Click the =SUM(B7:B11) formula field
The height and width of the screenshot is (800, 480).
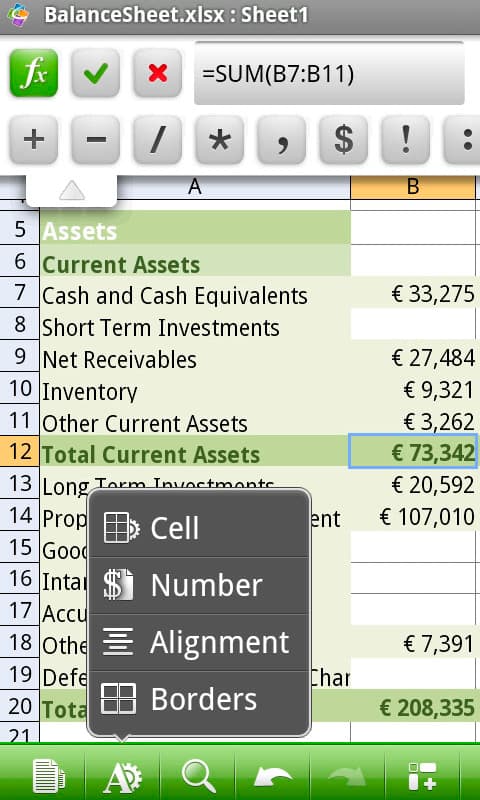[x=329, y=73]
